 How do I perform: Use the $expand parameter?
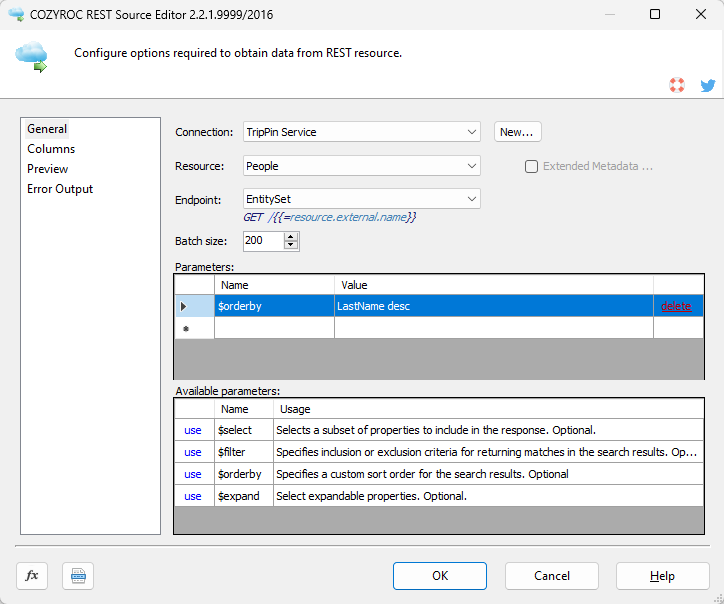(x=193, y=496)
